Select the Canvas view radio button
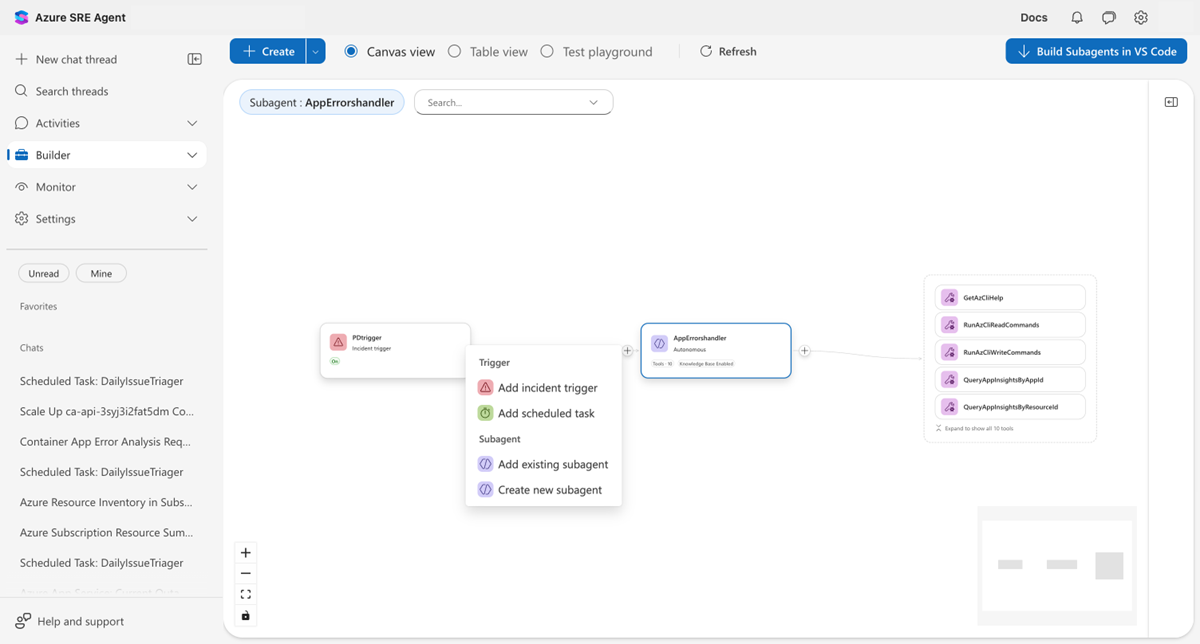This screenshot has width=1200, height=644. pyautogui.click(x=351, y=51)
